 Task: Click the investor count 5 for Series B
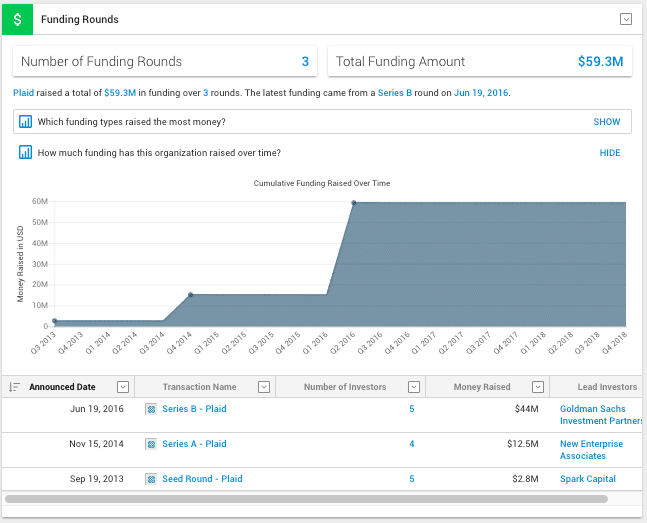(412, 409)
